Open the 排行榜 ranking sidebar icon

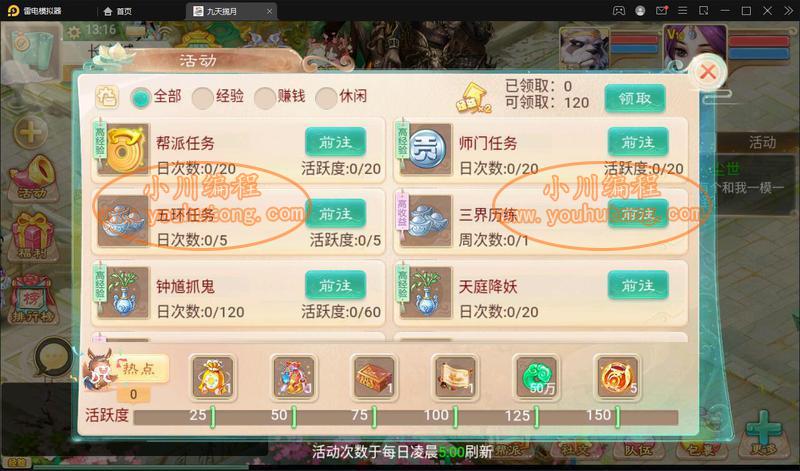(x=32, y=300)
